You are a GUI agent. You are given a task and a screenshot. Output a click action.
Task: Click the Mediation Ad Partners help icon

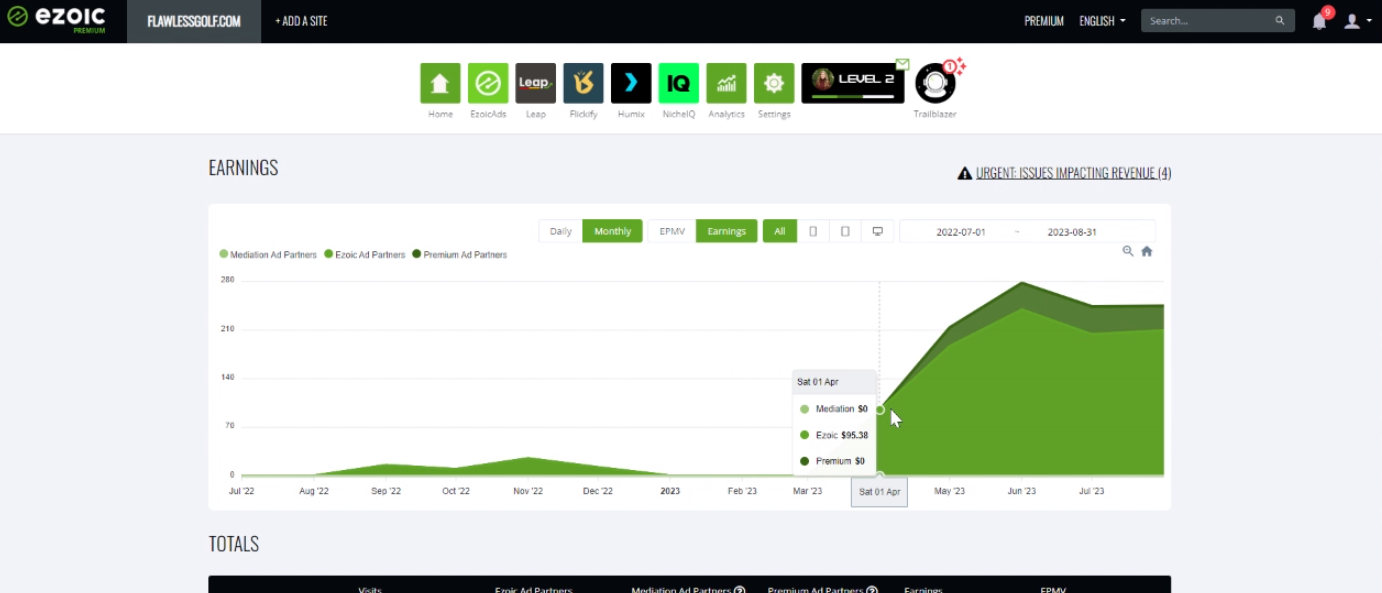point(739,589)
